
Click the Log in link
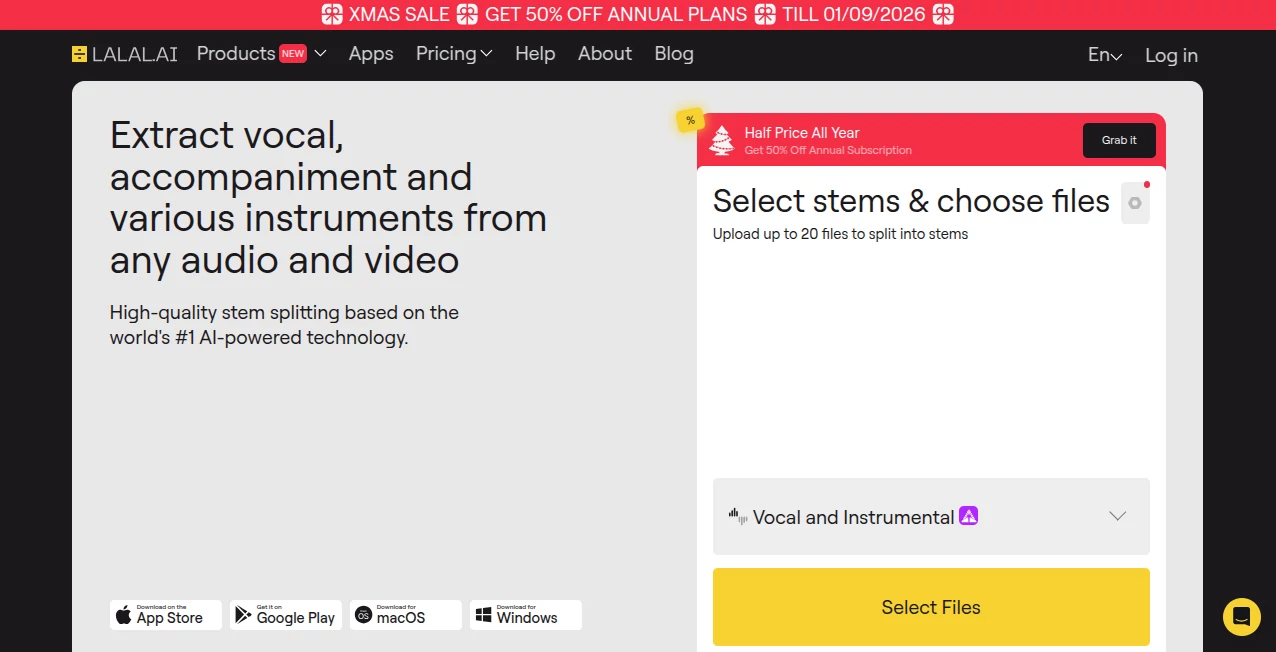[x=1170, y=55]
